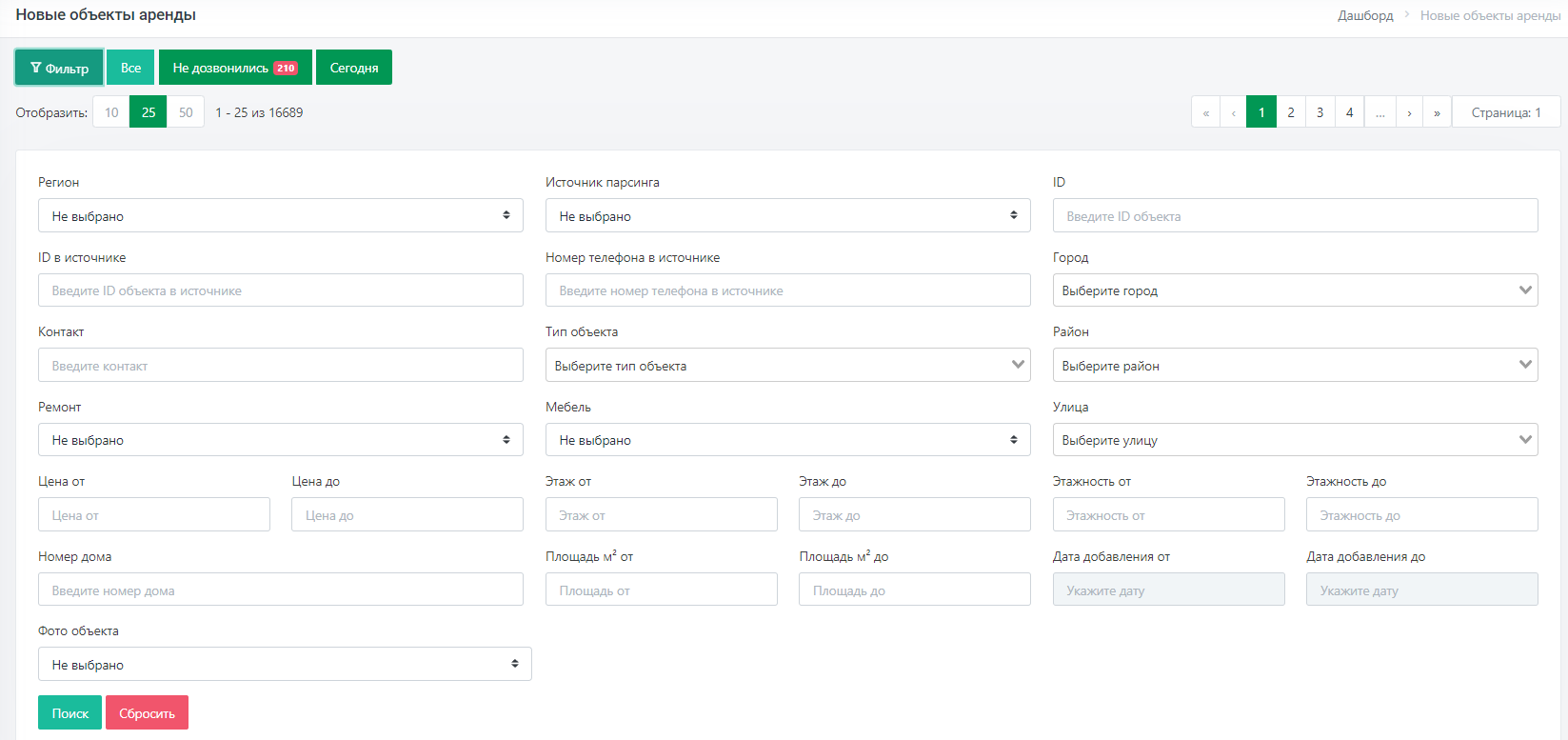Select page 3 in pagination
Screen dimensions: 1568x740
[1320, 112]
